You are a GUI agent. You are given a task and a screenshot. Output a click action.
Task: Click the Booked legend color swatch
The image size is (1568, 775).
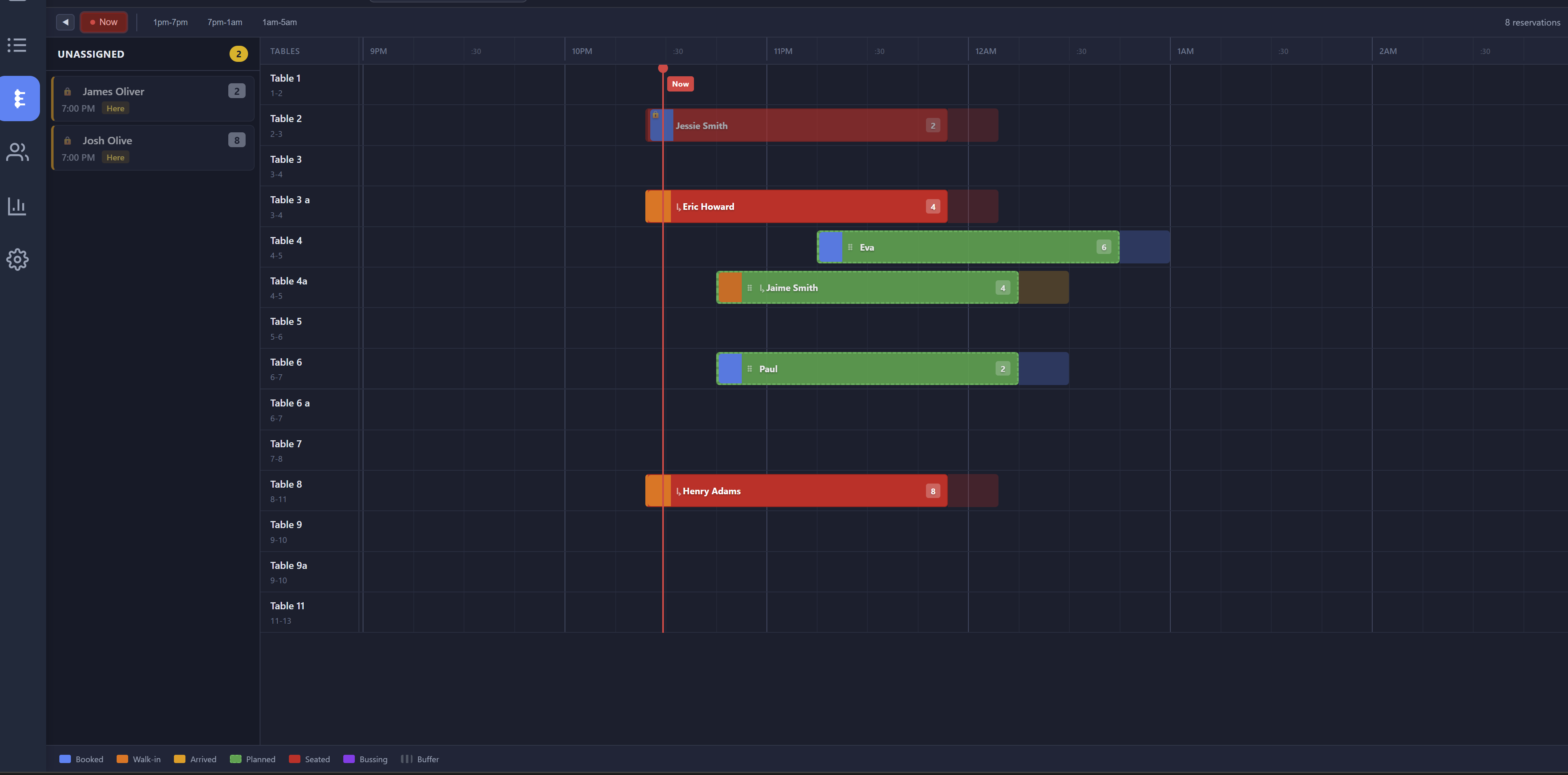point(65,759)
